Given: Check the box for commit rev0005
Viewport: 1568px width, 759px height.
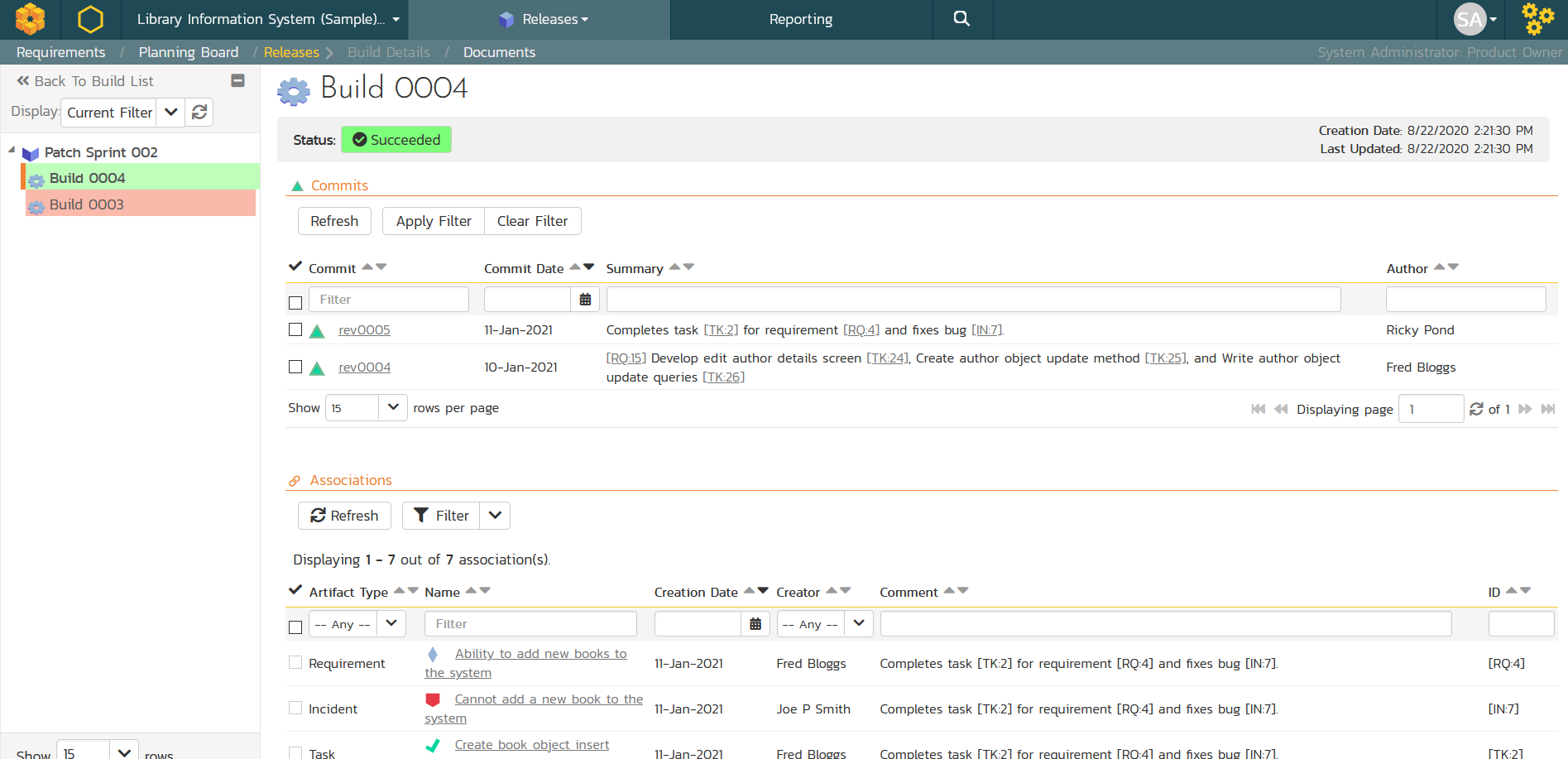Looking at the screenshot, I should pos(295,329).
